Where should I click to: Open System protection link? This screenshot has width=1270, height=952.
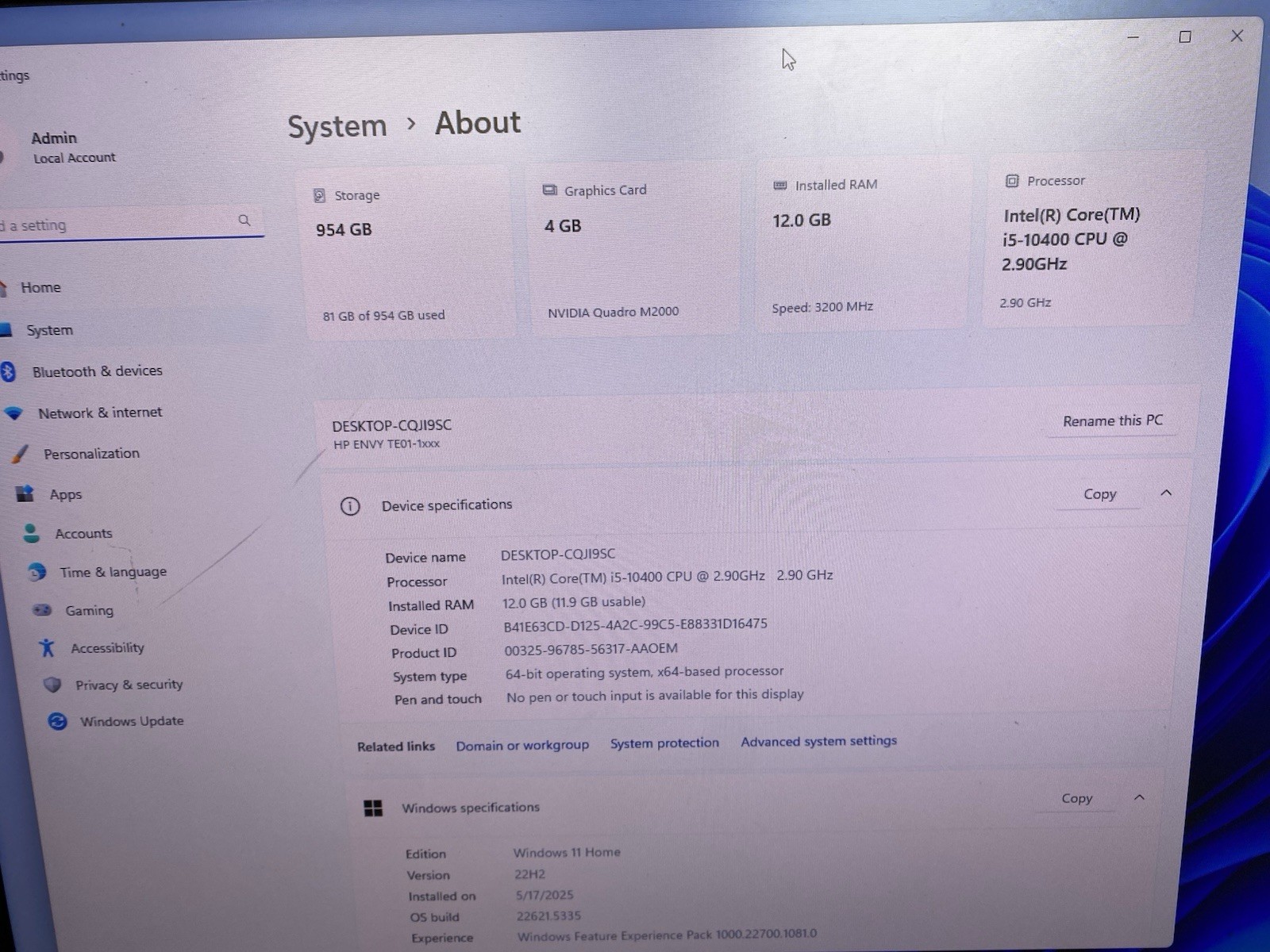(664, 743)
